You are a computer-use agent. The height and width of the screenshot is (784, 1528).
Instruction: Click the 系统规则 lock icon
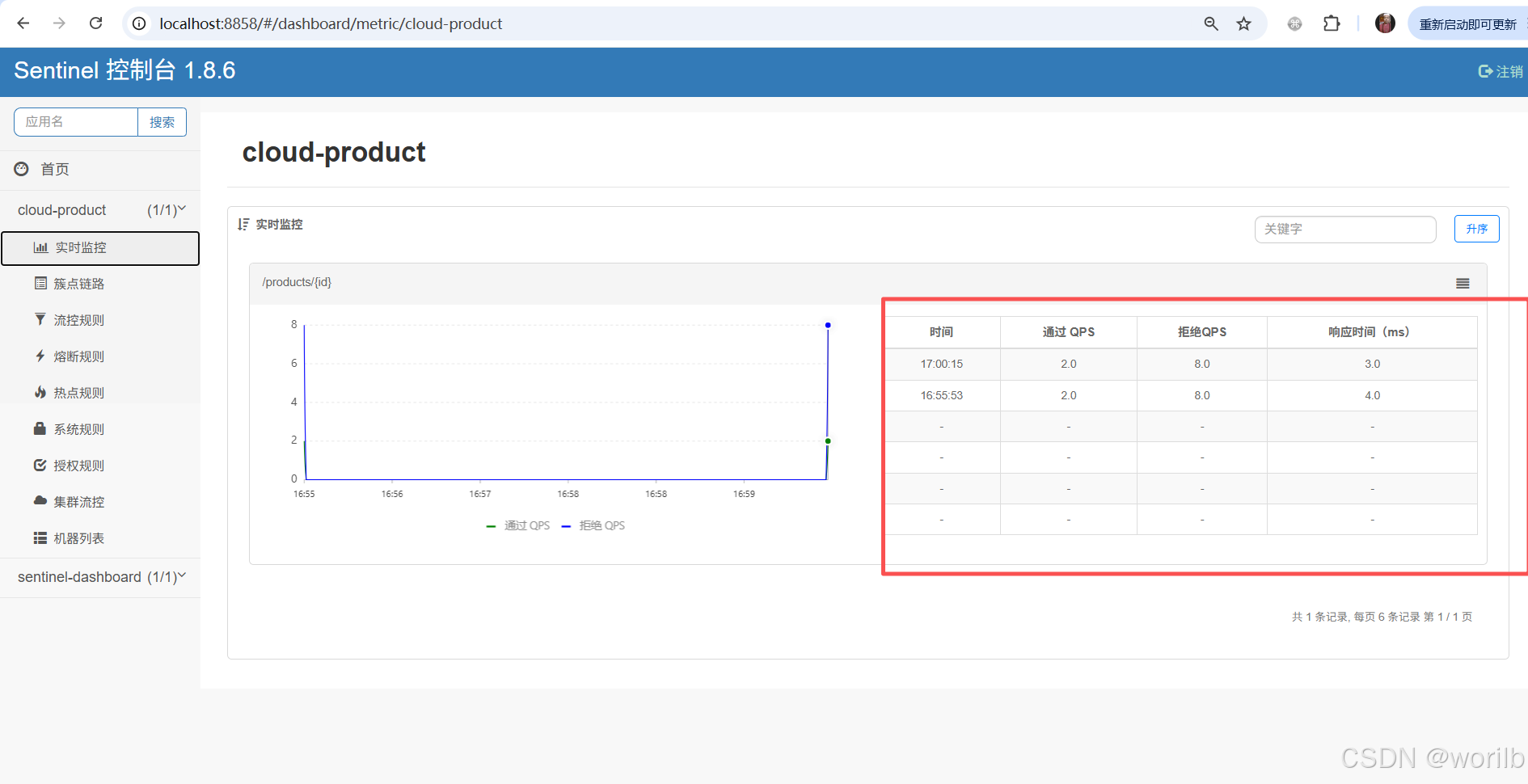click(40, 428)
